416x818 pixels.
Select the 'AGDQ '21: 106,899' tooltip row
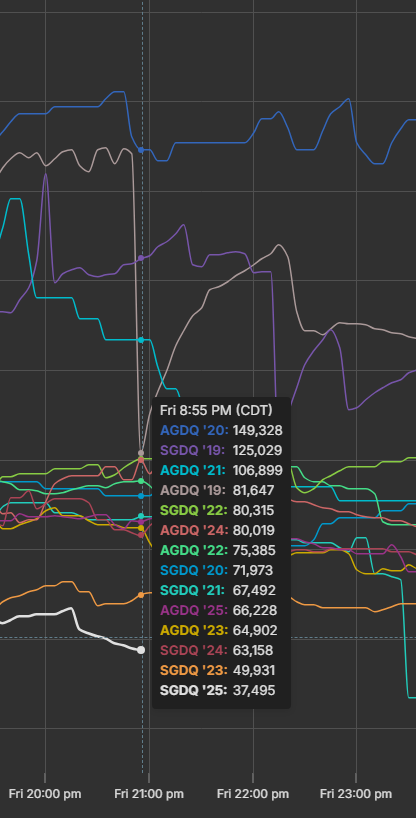coord(221,470)
